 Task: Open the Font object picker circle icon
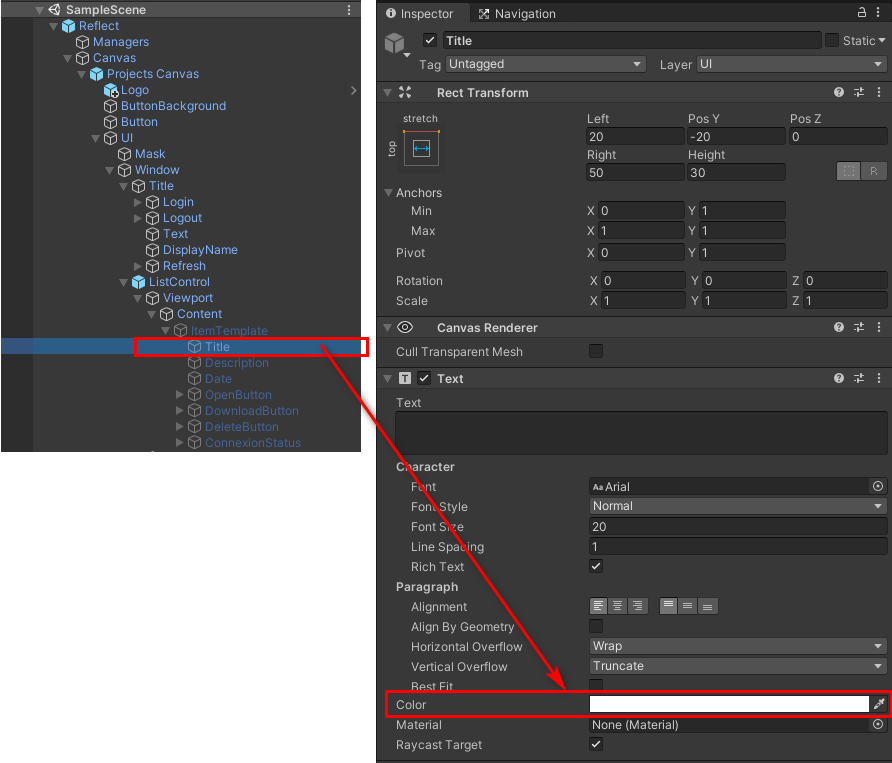[878, 486]
